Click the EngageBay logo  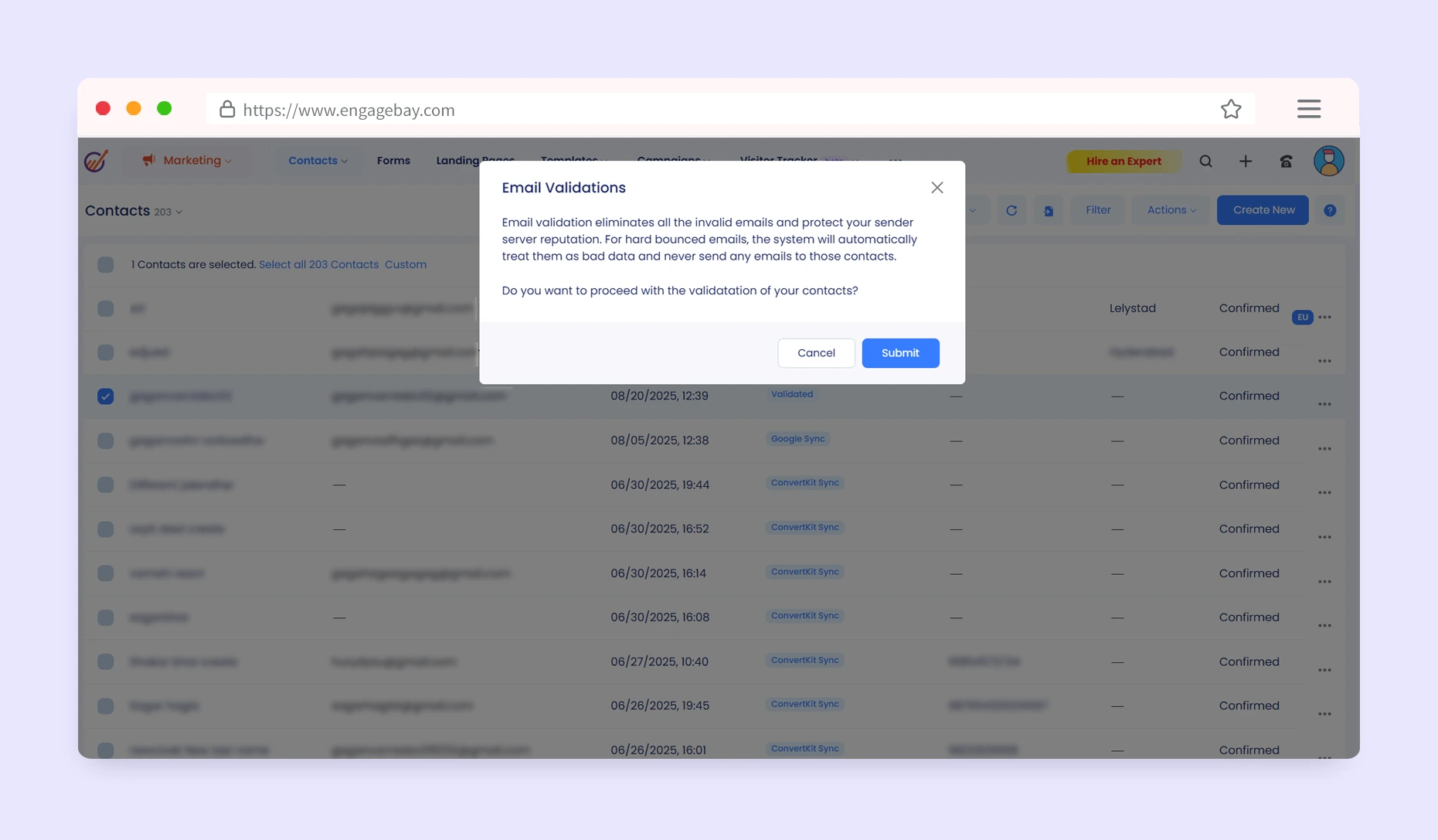click(96, 161)
